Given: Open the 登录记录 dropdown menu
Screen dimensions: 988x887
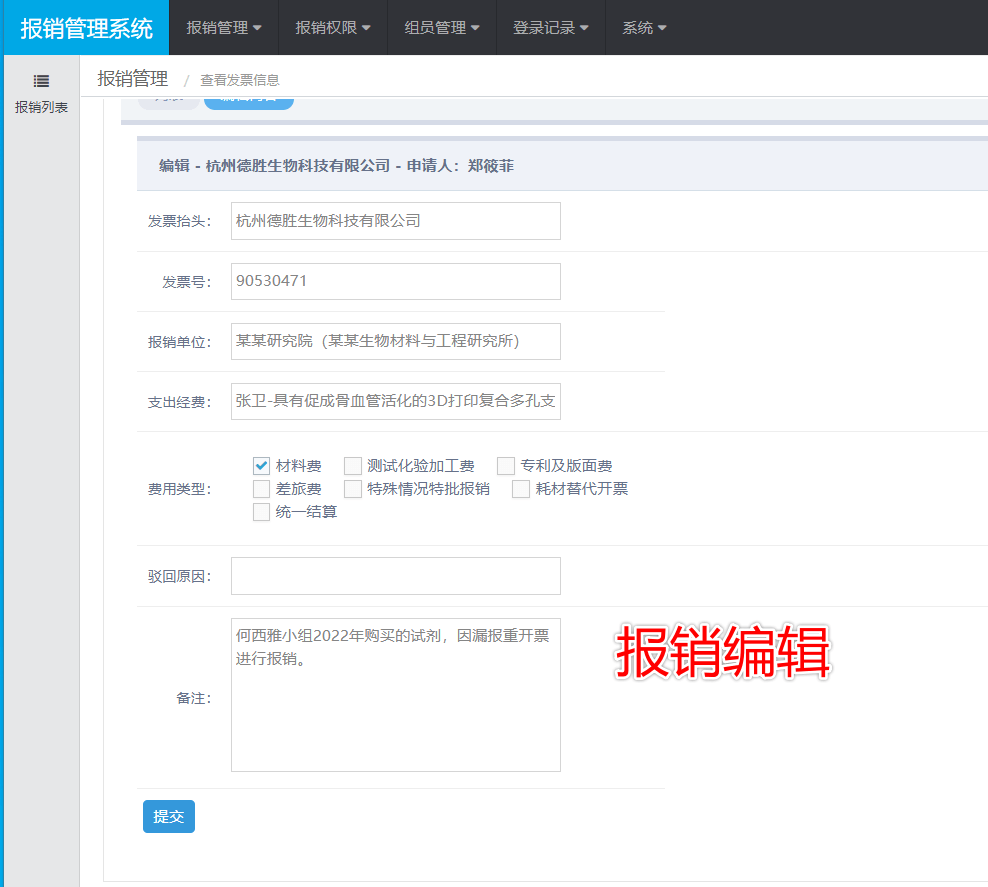Looking at the screenshot, I should (x=551, y=28).
